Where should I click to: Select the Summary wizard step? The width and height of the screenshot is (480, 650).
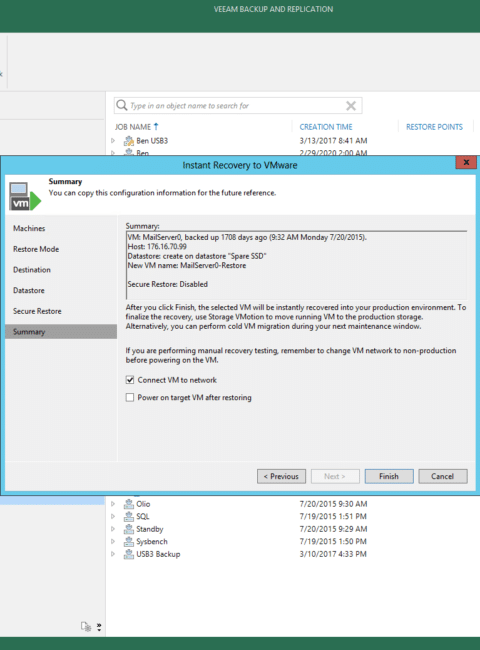[x=61, y=332]
